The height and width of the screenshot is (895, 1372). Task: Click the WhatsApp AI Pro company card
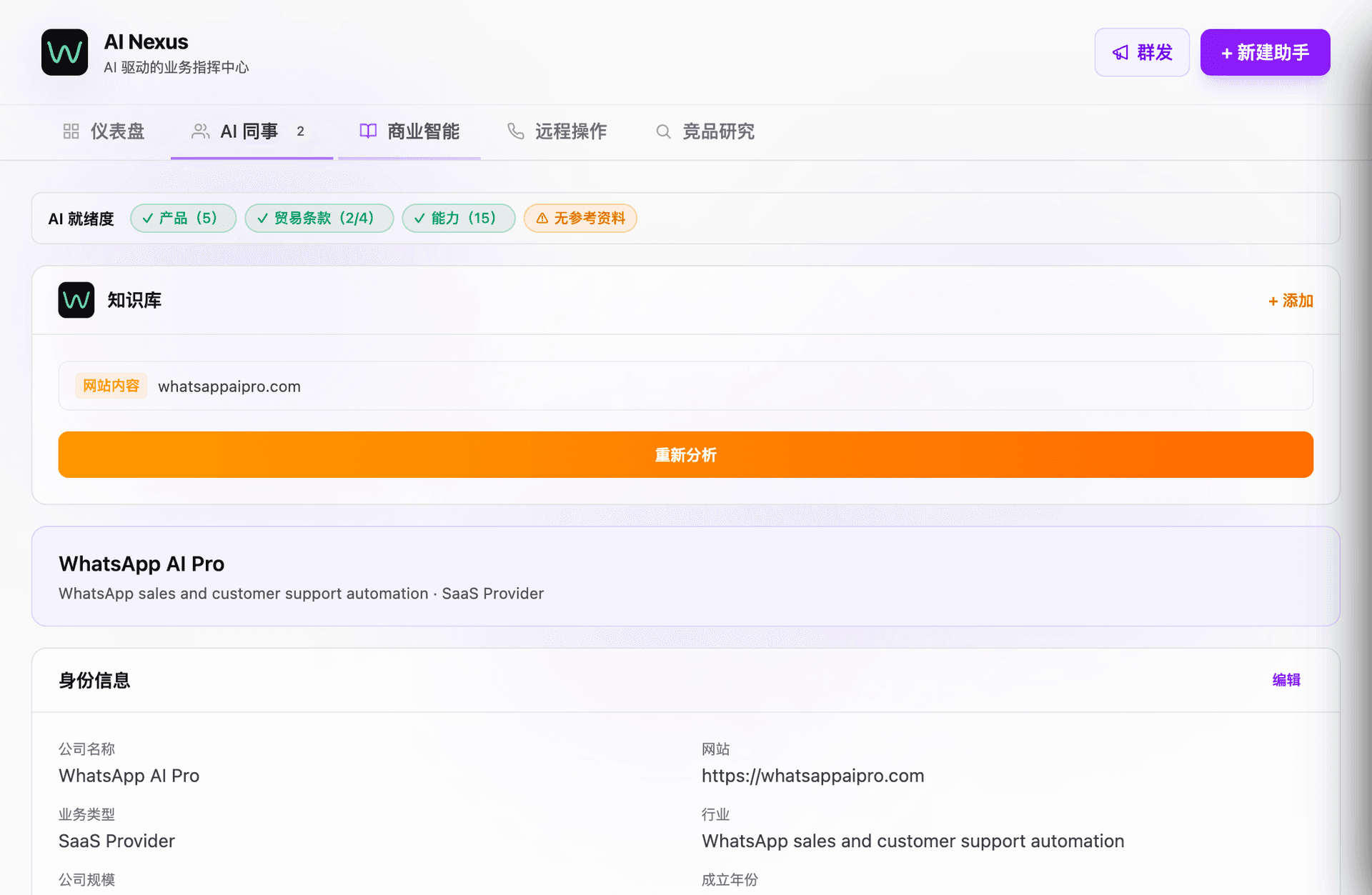(x=686, y=576)
